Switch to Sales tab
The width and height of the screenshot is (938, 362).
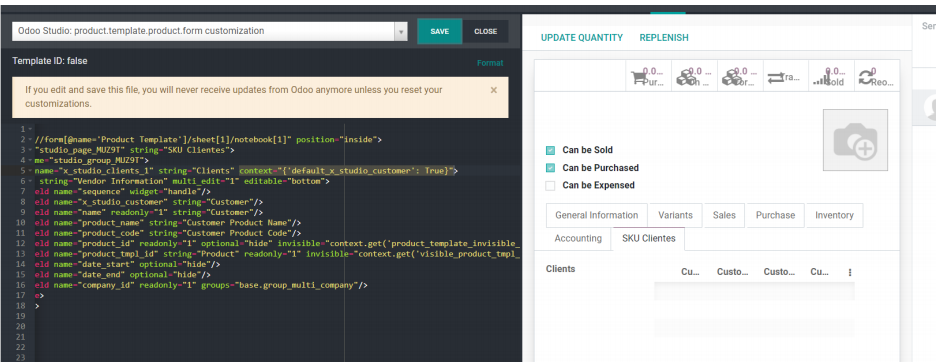(x=724, y=215)
